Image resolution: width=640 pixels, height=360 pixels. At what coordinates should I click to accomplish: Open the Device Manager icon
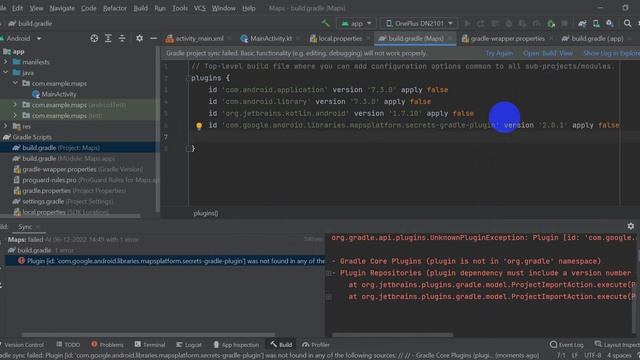pos(596,24)
